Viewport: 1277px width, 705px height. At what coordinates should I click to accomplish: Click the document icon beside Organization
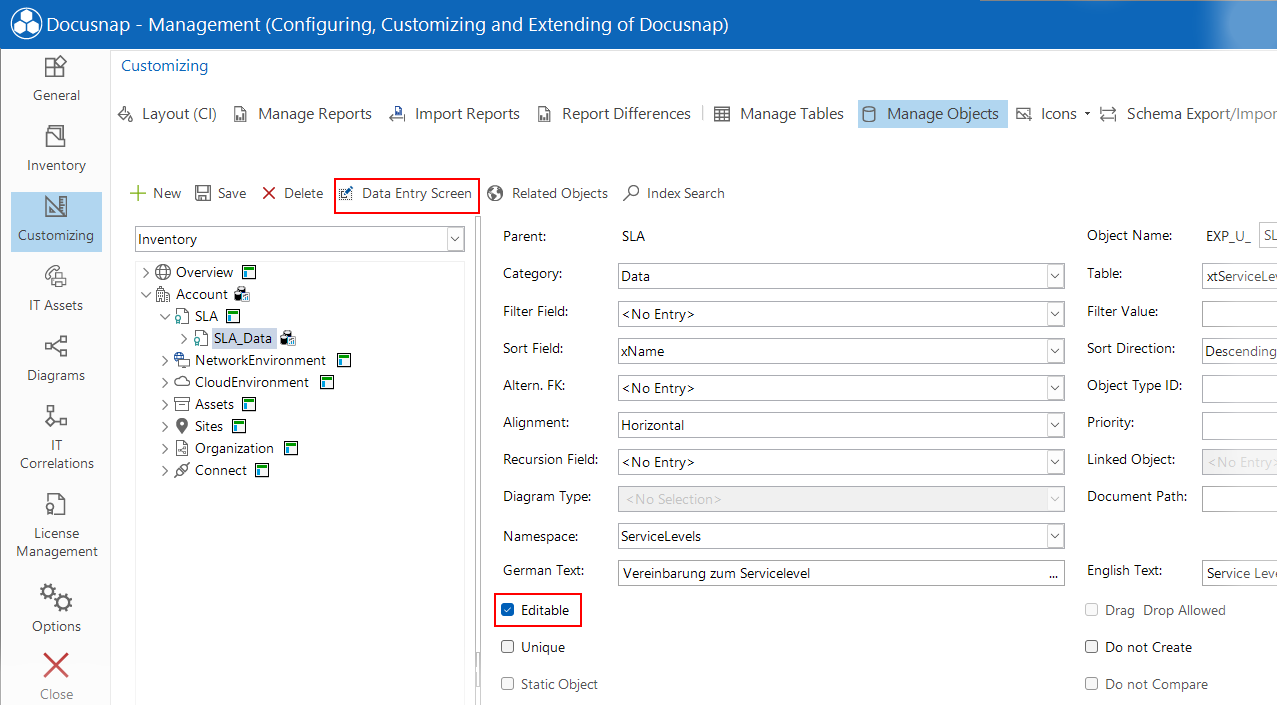pos(182,448)
